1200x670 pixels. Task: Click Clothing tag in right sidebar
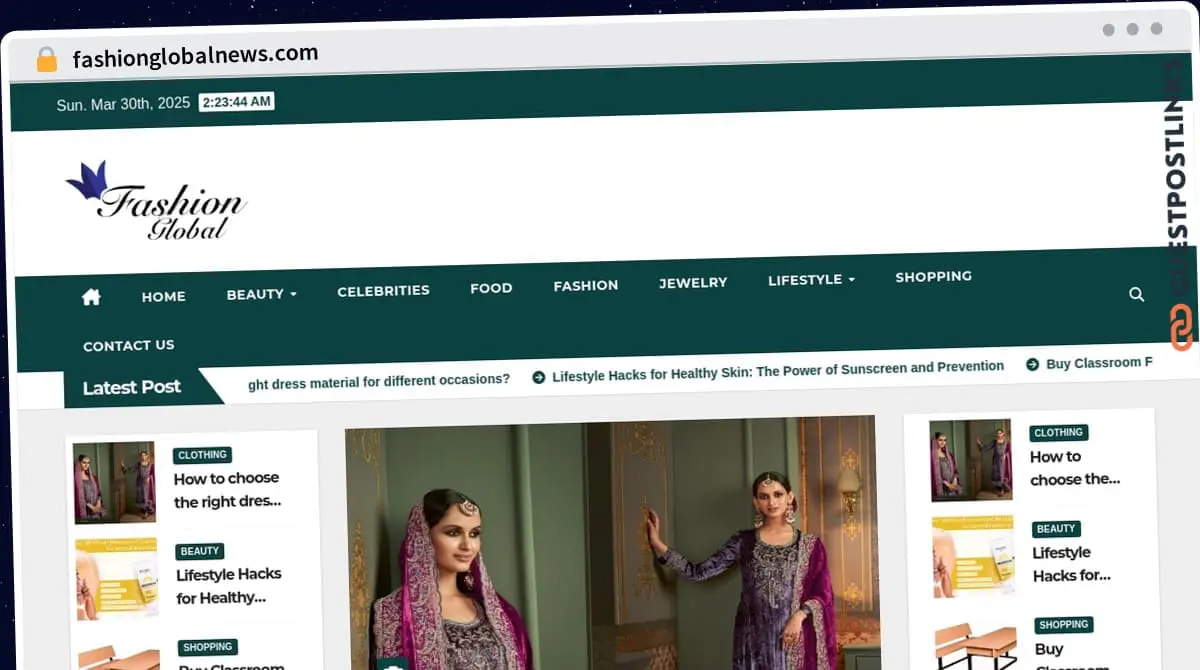1059,433
